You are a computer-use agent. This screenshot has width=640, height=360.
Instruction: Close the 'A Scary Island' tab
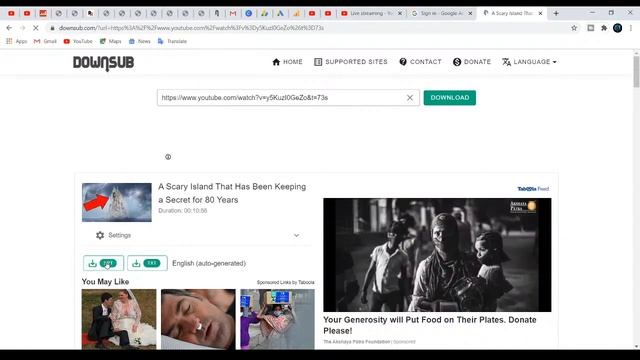pyautogui.click(x=540, y=13)
